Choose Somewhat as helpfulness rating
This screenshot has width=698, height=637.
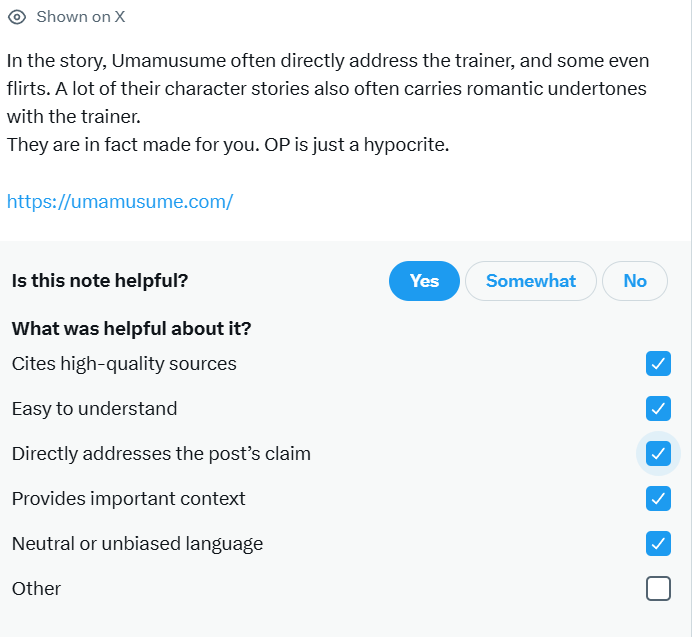click(x=531, y=281)
